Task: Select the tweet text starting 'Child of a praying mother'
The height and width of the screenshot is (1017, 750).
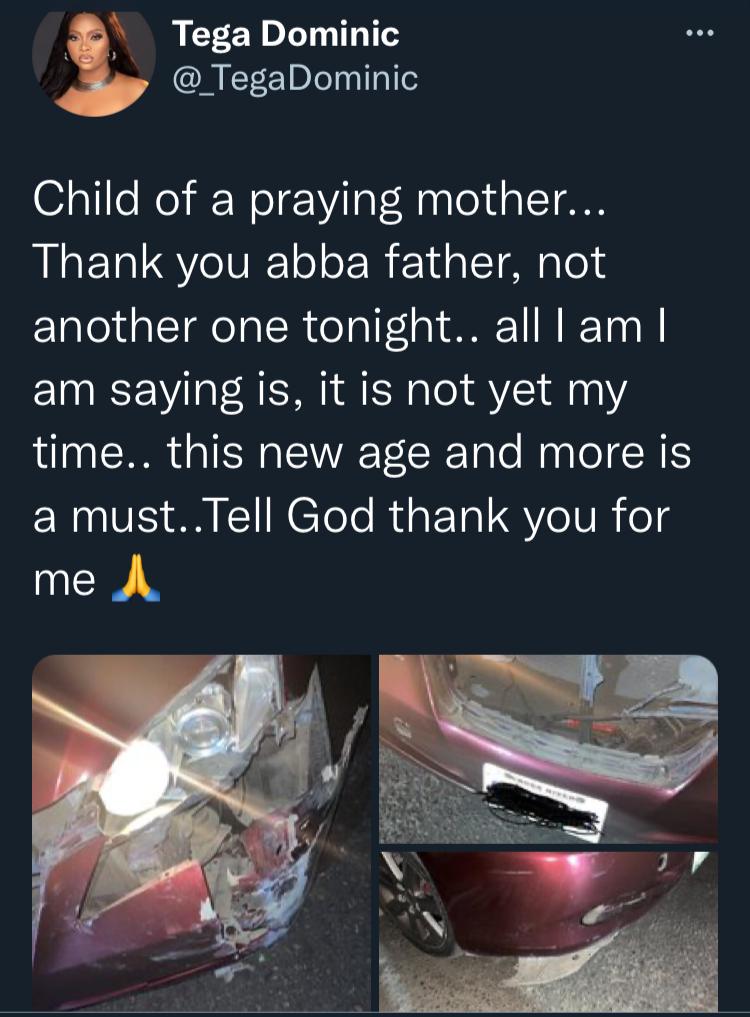Action: point(362,389)
